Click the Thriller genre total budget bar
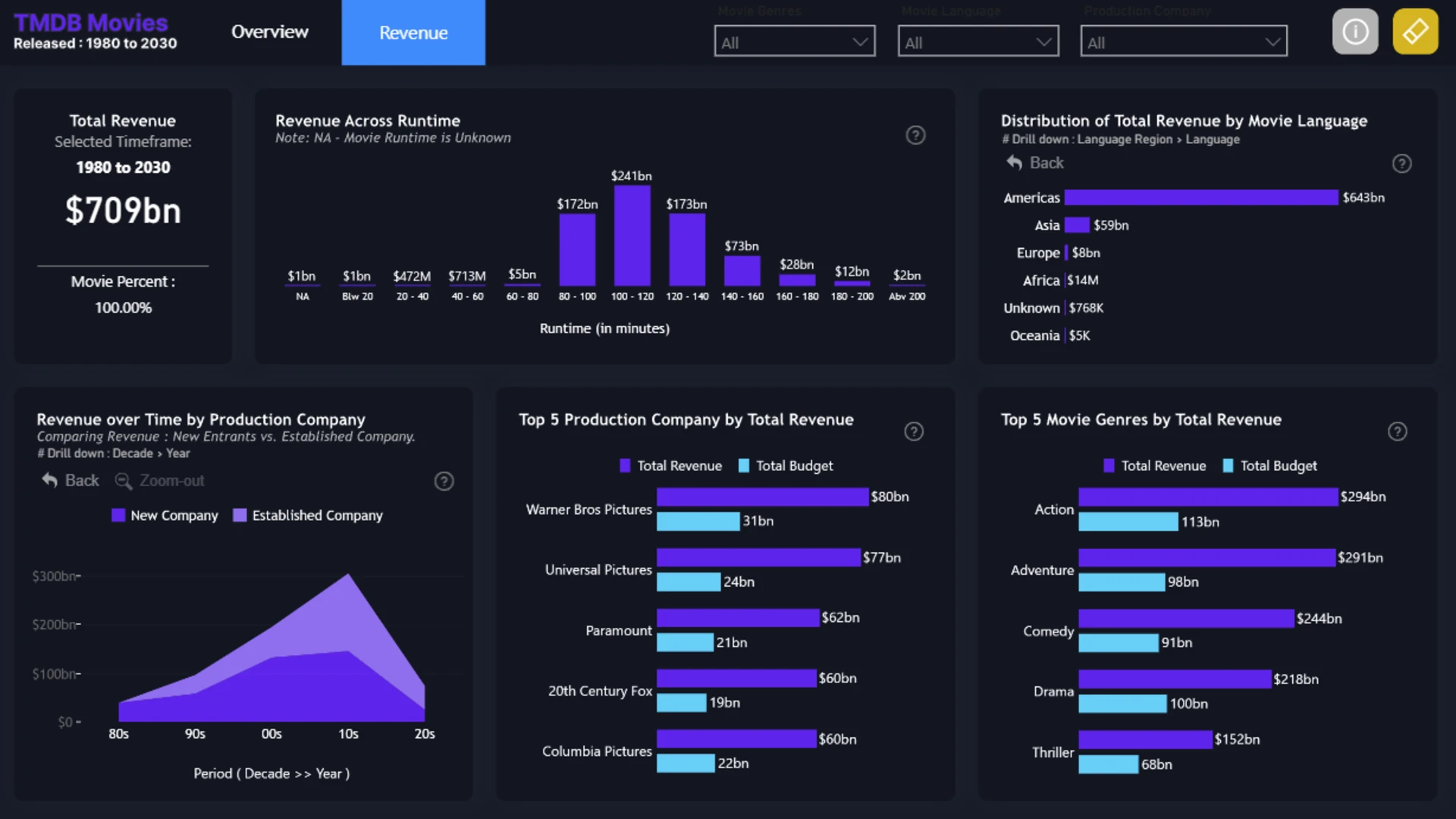Viewport: 1456px width, 819px height. [x=1109, y=764]
